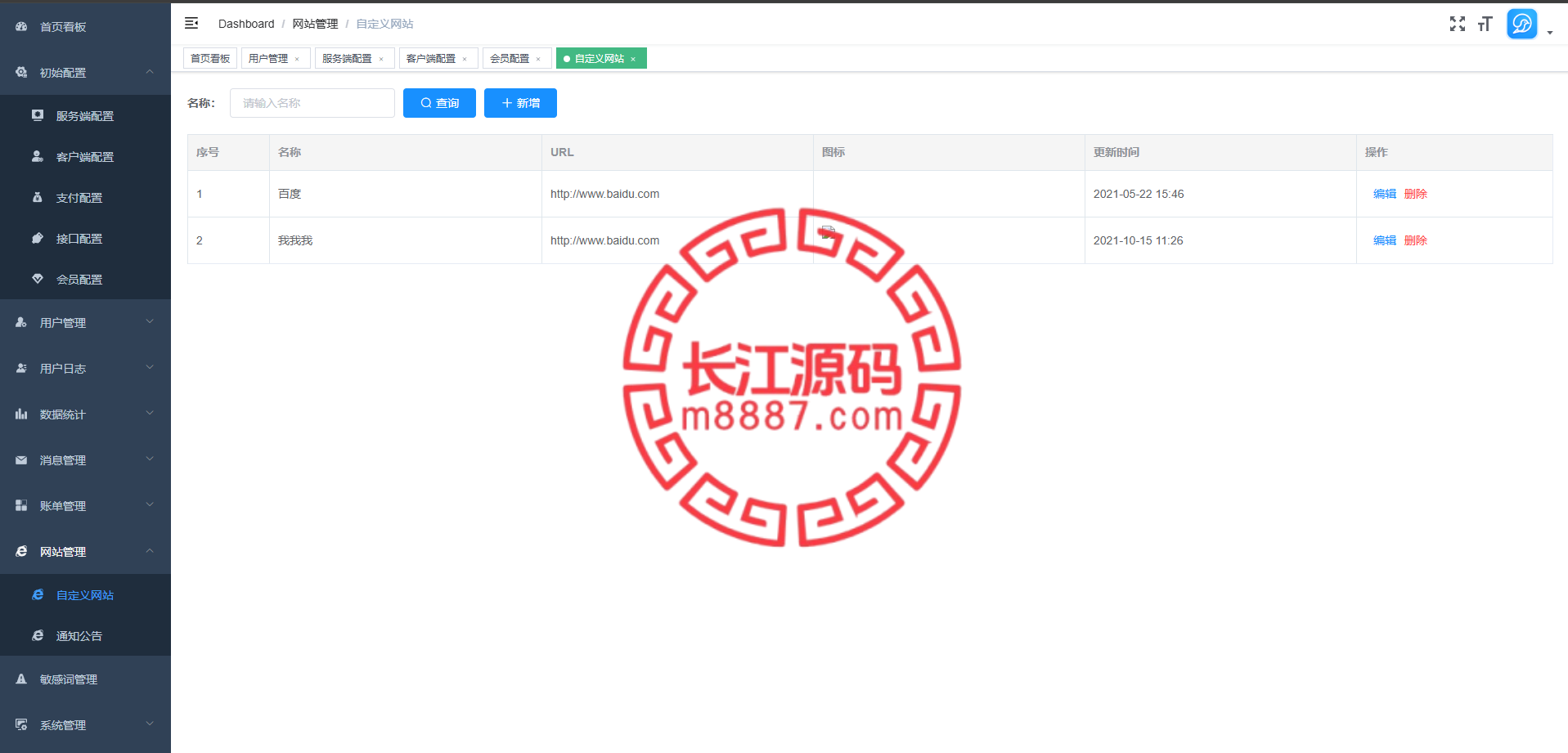Click the 网站管理 browser icon
The width and height of the screenshot is (1568, 753).
pyautogui.click(x=21, y=551)
